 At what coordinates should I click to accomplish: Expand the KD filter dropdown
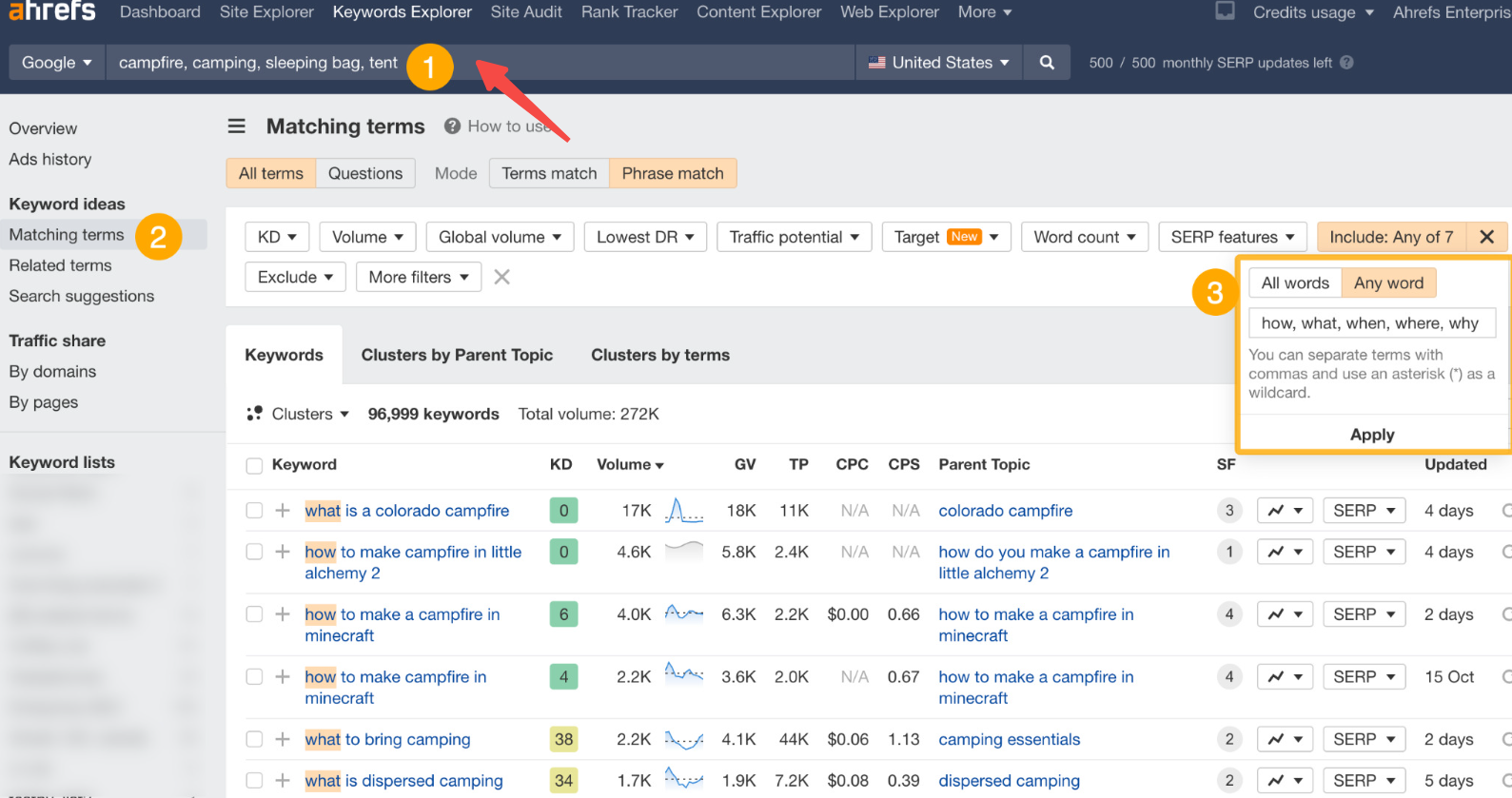click(277, 237)
